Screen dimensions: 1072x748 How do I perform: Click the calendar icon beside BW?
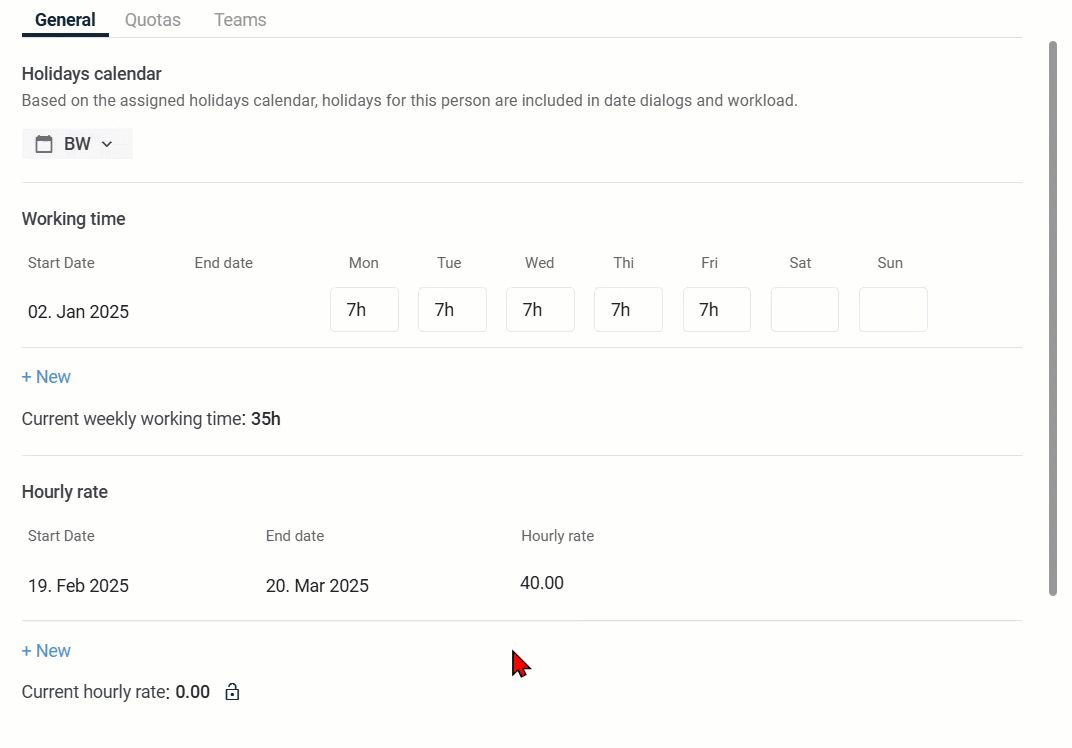[44, 144]
